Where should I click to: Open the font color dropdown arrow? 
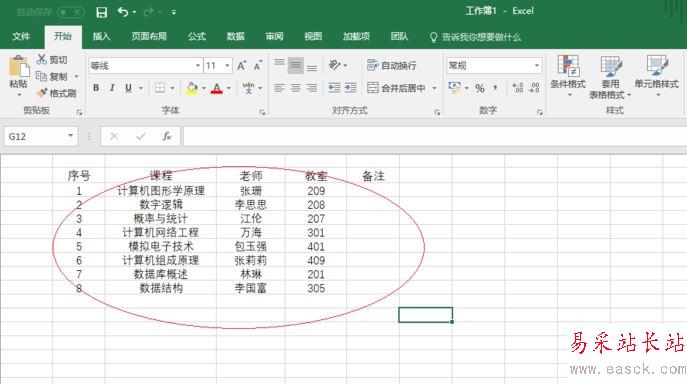(229, 88)
